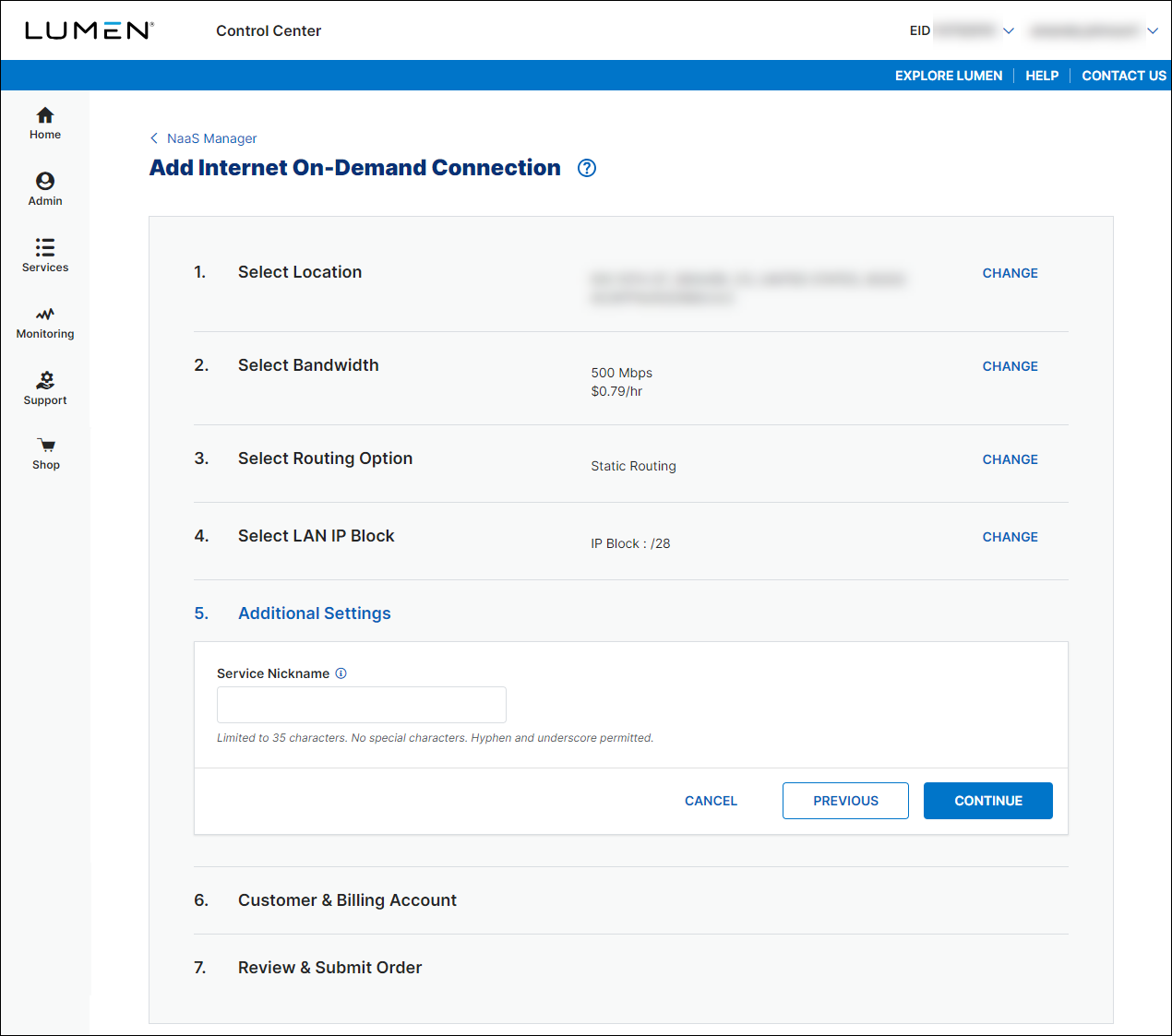The image size is (1172, 1036).
Task: Click the help question-mark icon beside page title
Action: [x=587, y=168]
